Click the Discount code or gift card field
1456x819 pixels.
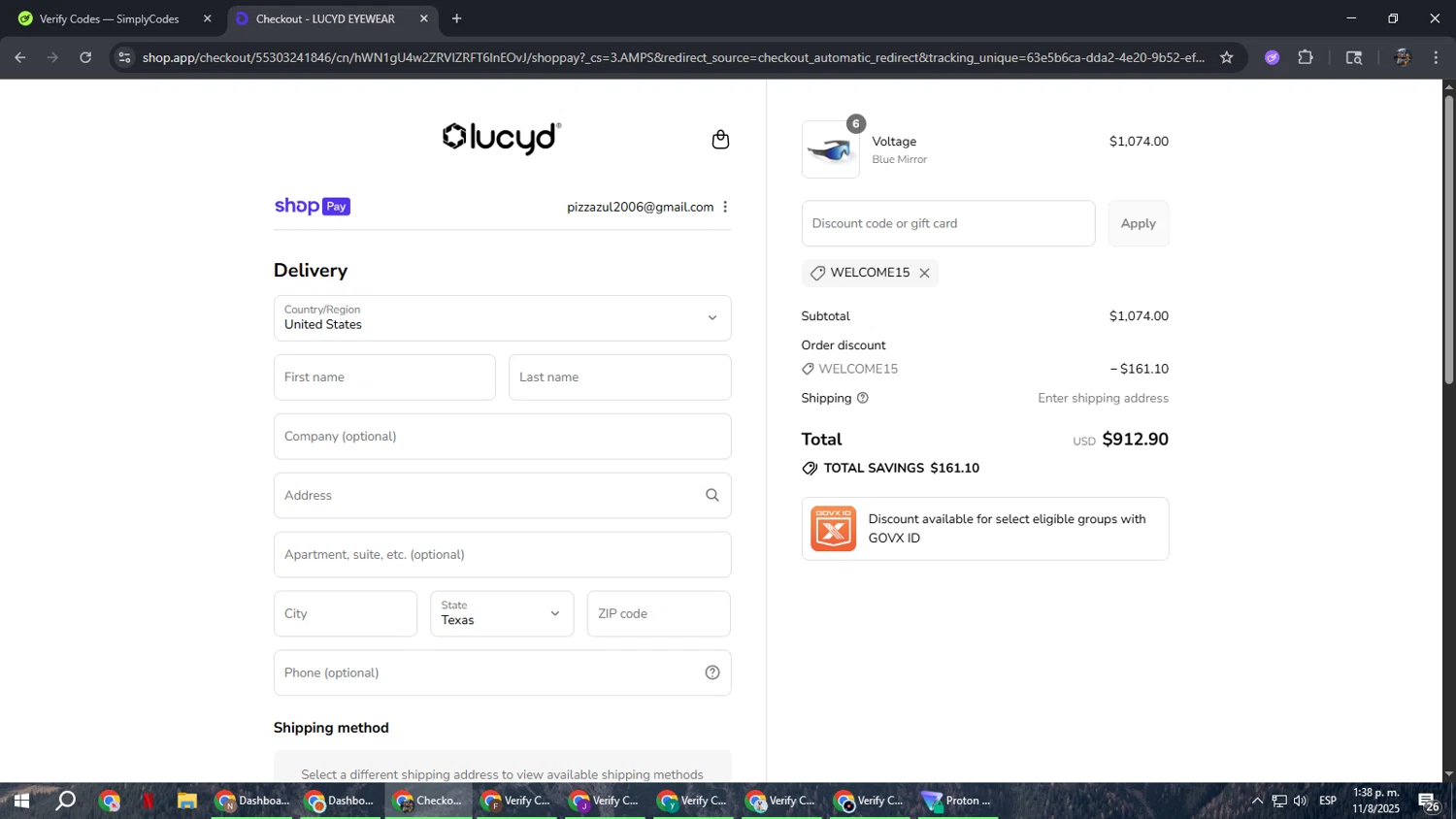pos(948,223)
